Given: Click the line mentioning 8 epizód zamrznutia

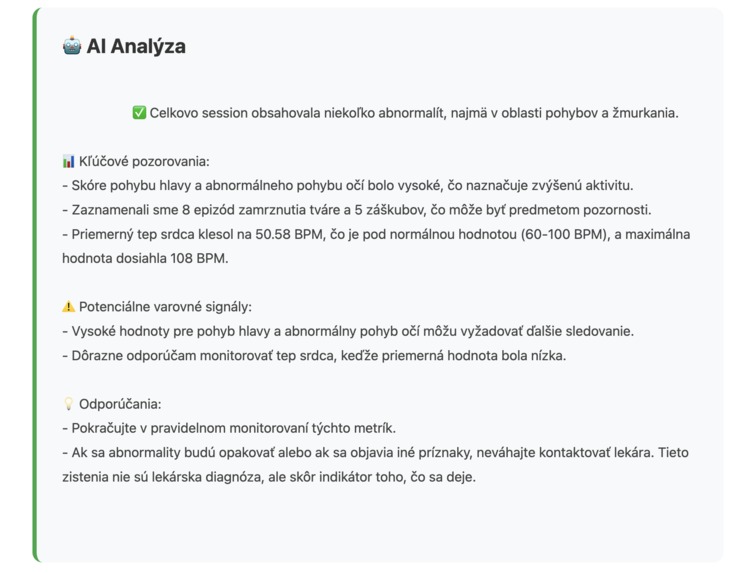Looking at the screenshot, I should 357,210.
